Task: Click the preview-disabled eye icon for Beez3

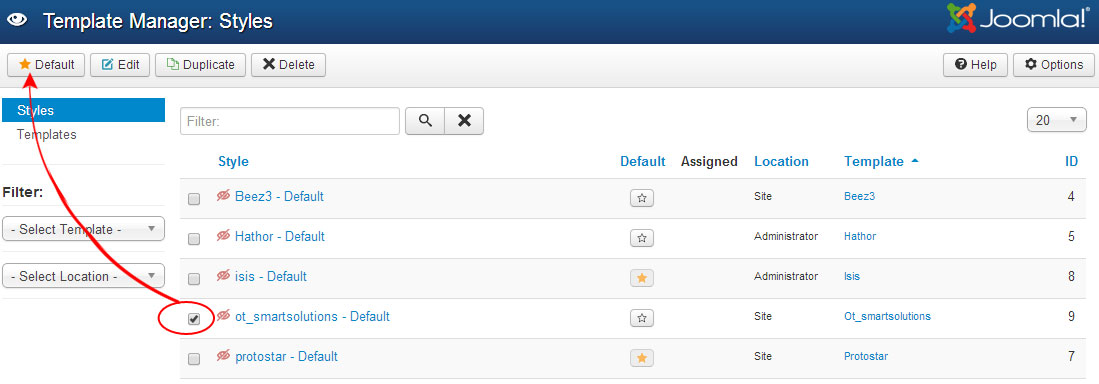Action: click(x=224, y=196)
